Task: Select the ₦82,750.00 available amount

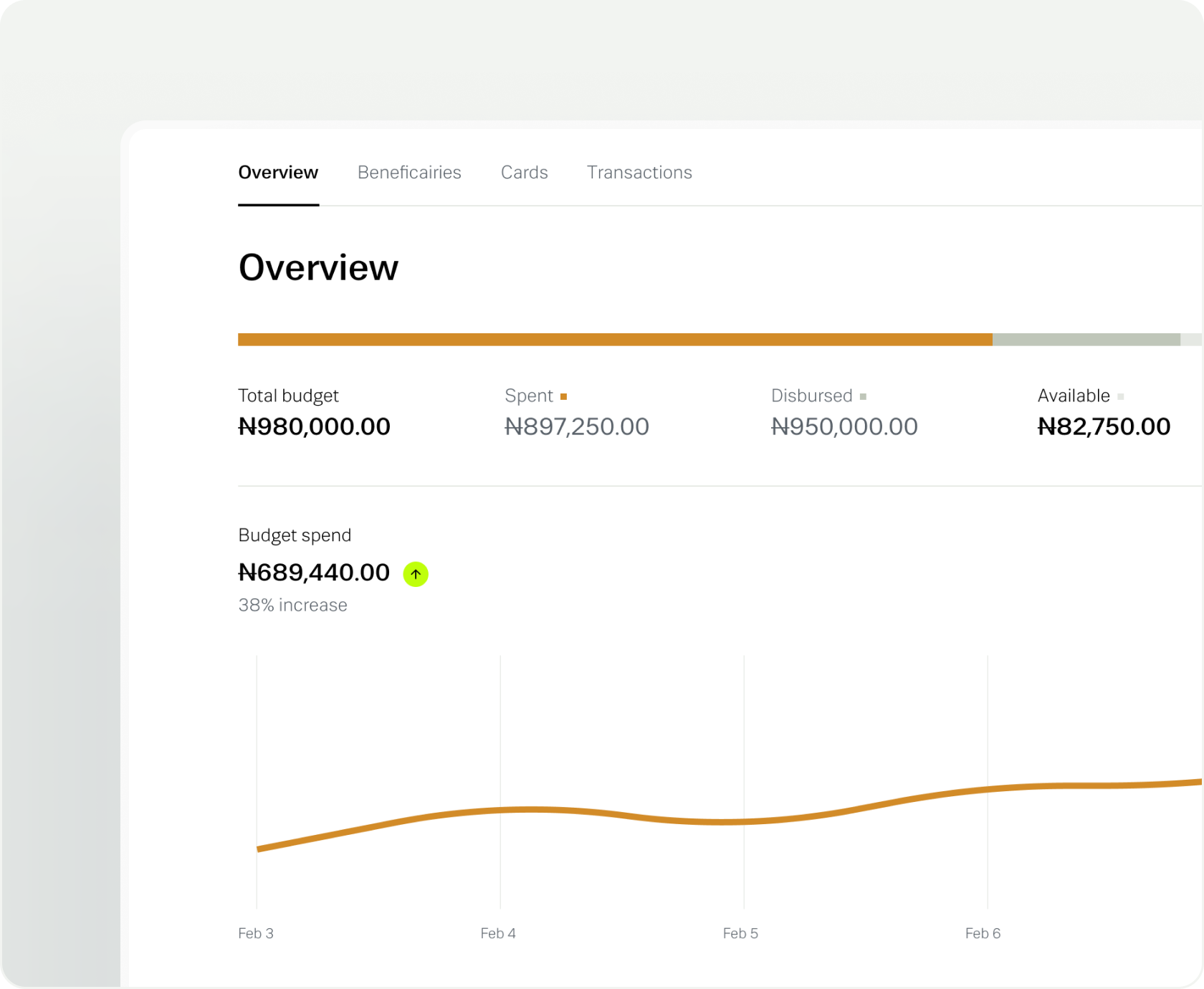Action: (1104, 427)
